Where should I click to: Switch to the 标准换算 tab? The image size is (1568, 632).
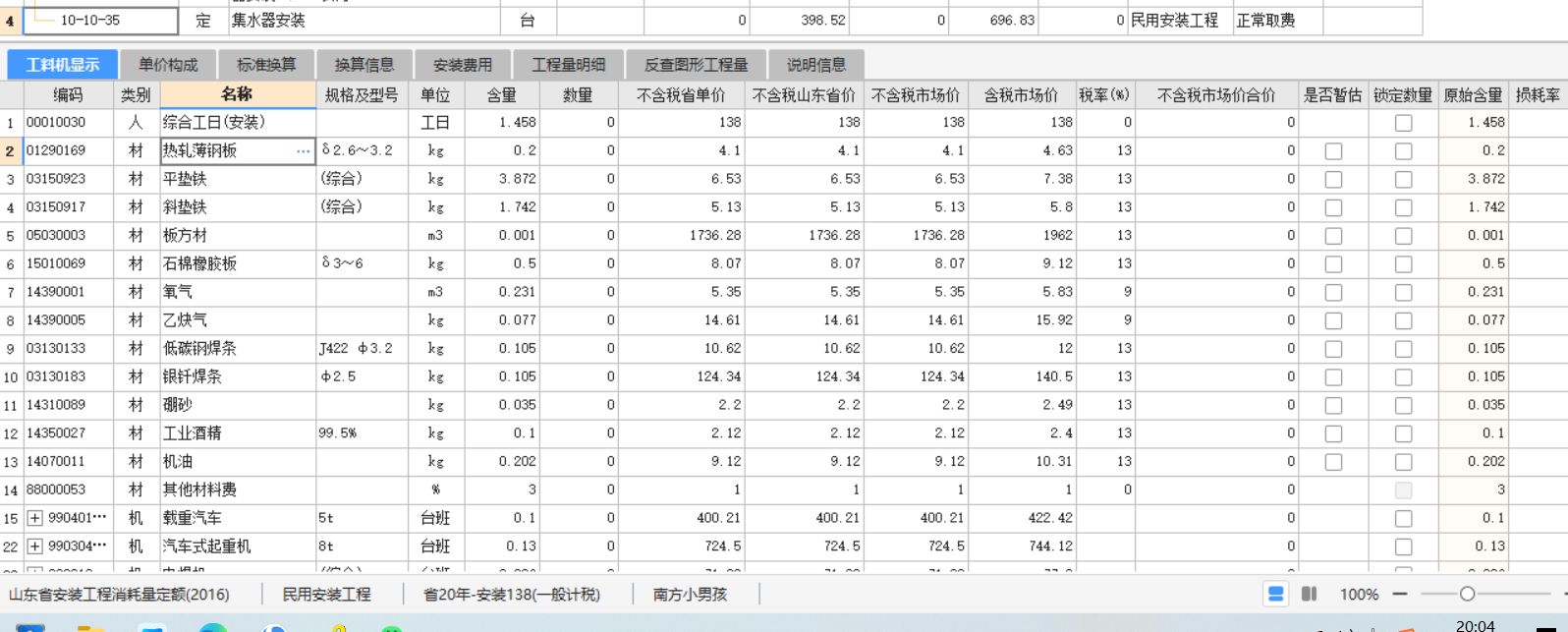[266, 65]
